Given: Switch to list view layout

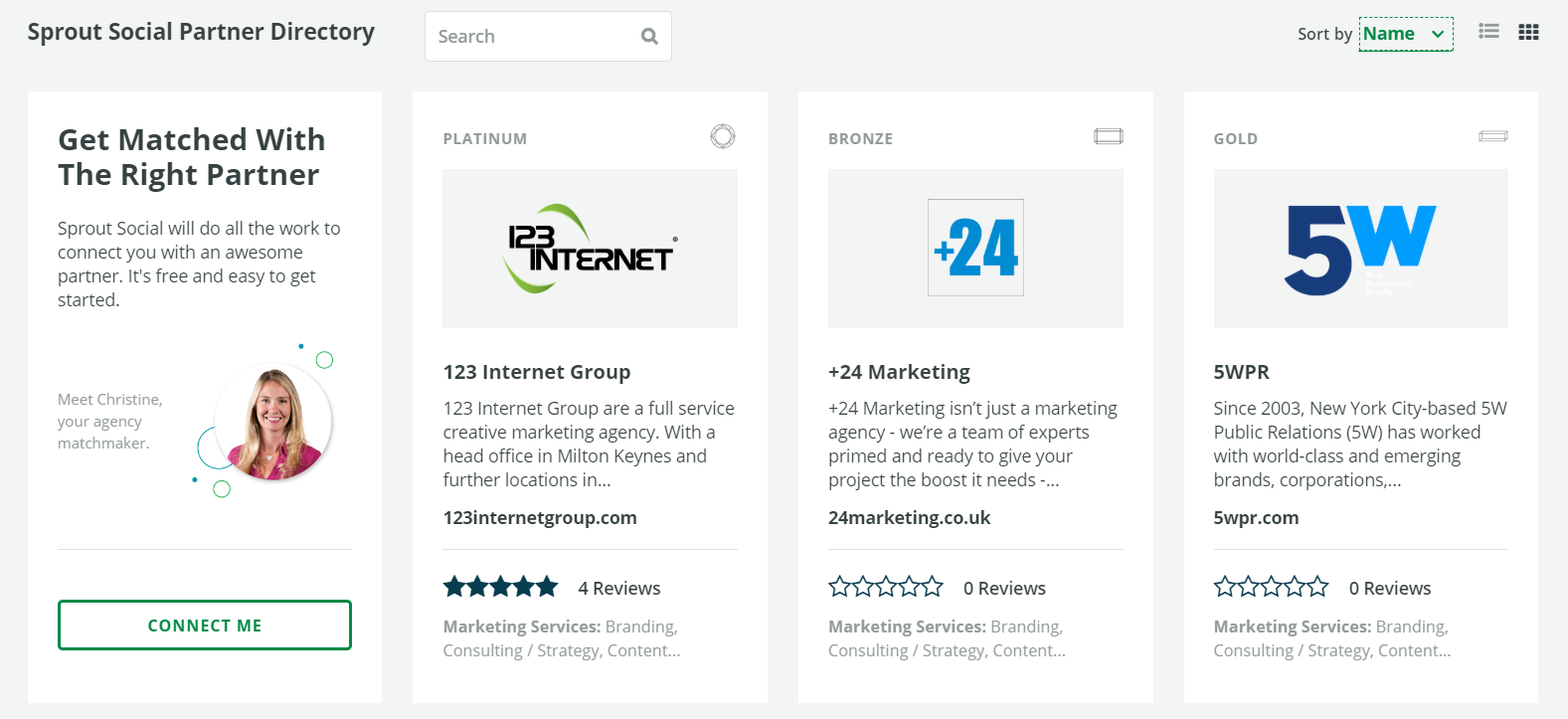Looking at the screenshot, I should point(1488,32).
